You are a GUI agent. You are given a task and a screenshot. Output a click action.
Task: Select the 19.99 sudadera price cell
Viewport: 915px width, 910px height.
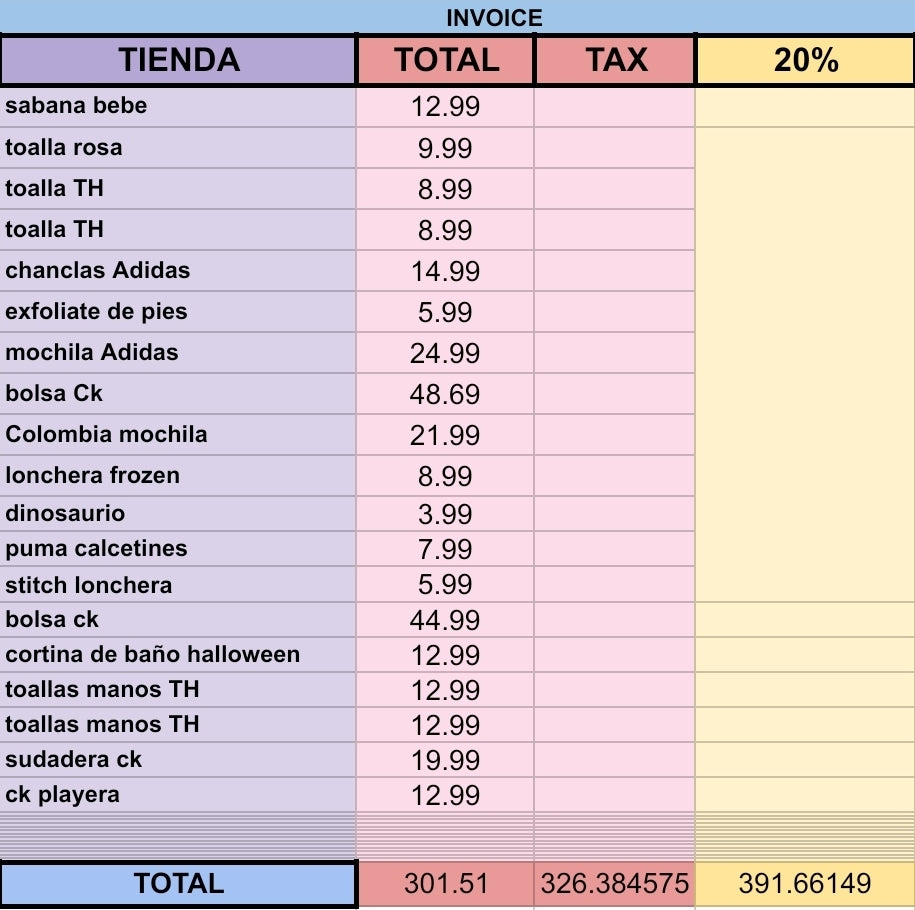[445, 760]
